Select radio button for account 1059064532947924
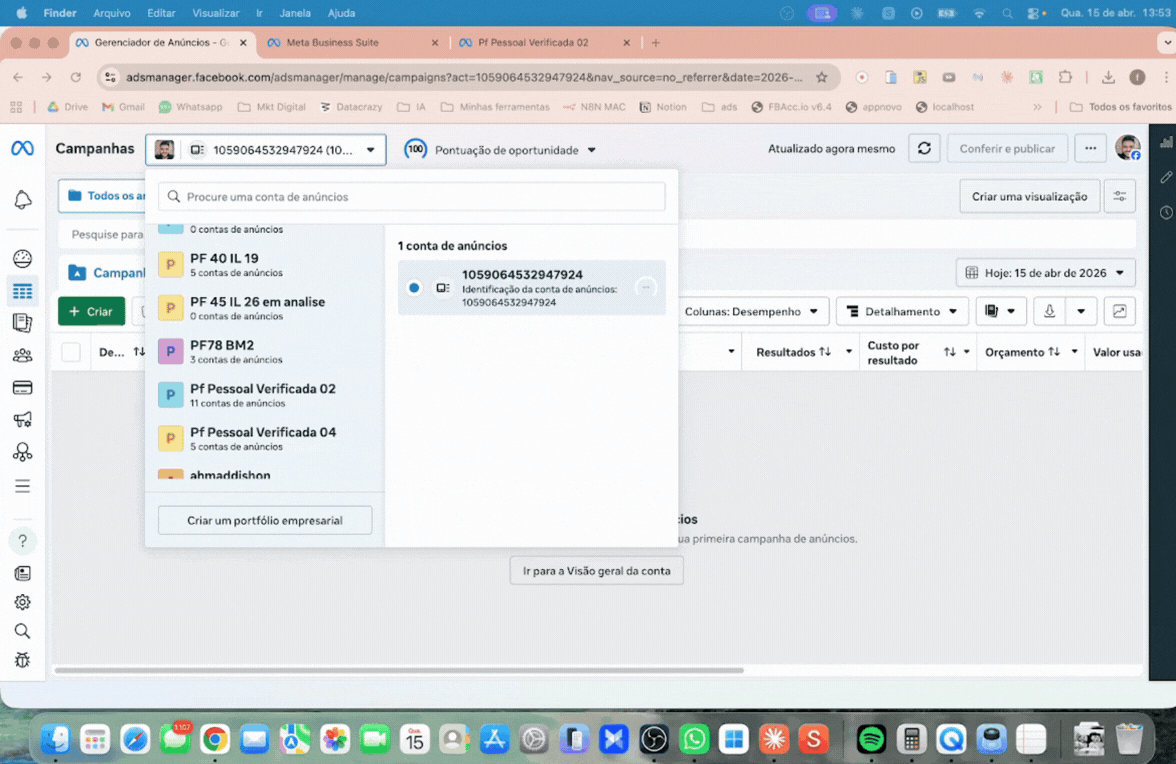The image size is (1176, 764). pos(414,288)
